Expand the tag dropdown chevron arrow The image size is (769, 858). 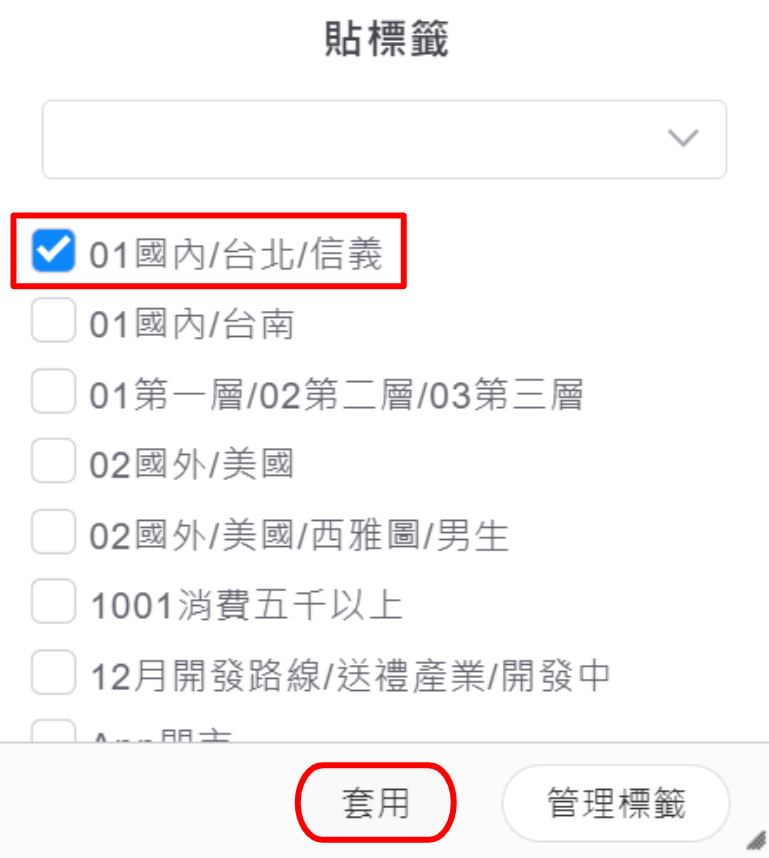click(683, 138)
